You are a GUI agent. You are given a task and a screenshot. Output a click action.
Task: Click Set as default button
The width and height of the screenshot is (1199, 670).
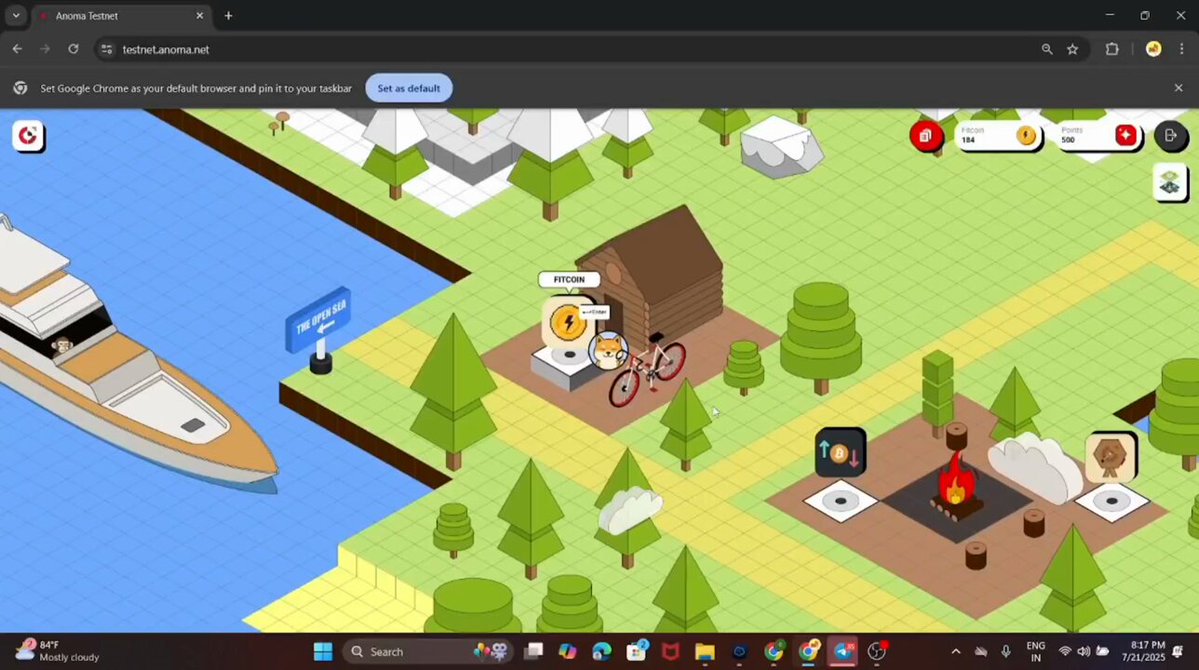click(x=408, y=88)
